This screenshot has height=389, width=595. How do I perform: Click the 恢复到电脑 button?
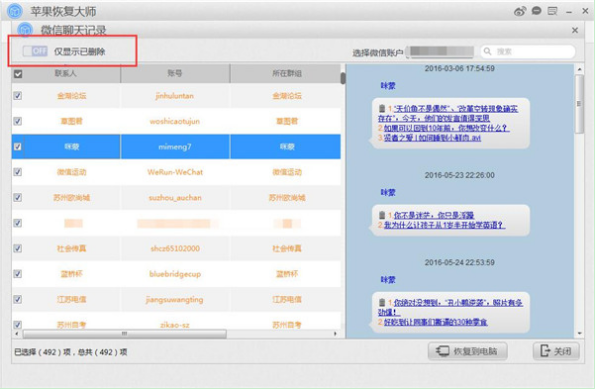click(x=468, y=351)
